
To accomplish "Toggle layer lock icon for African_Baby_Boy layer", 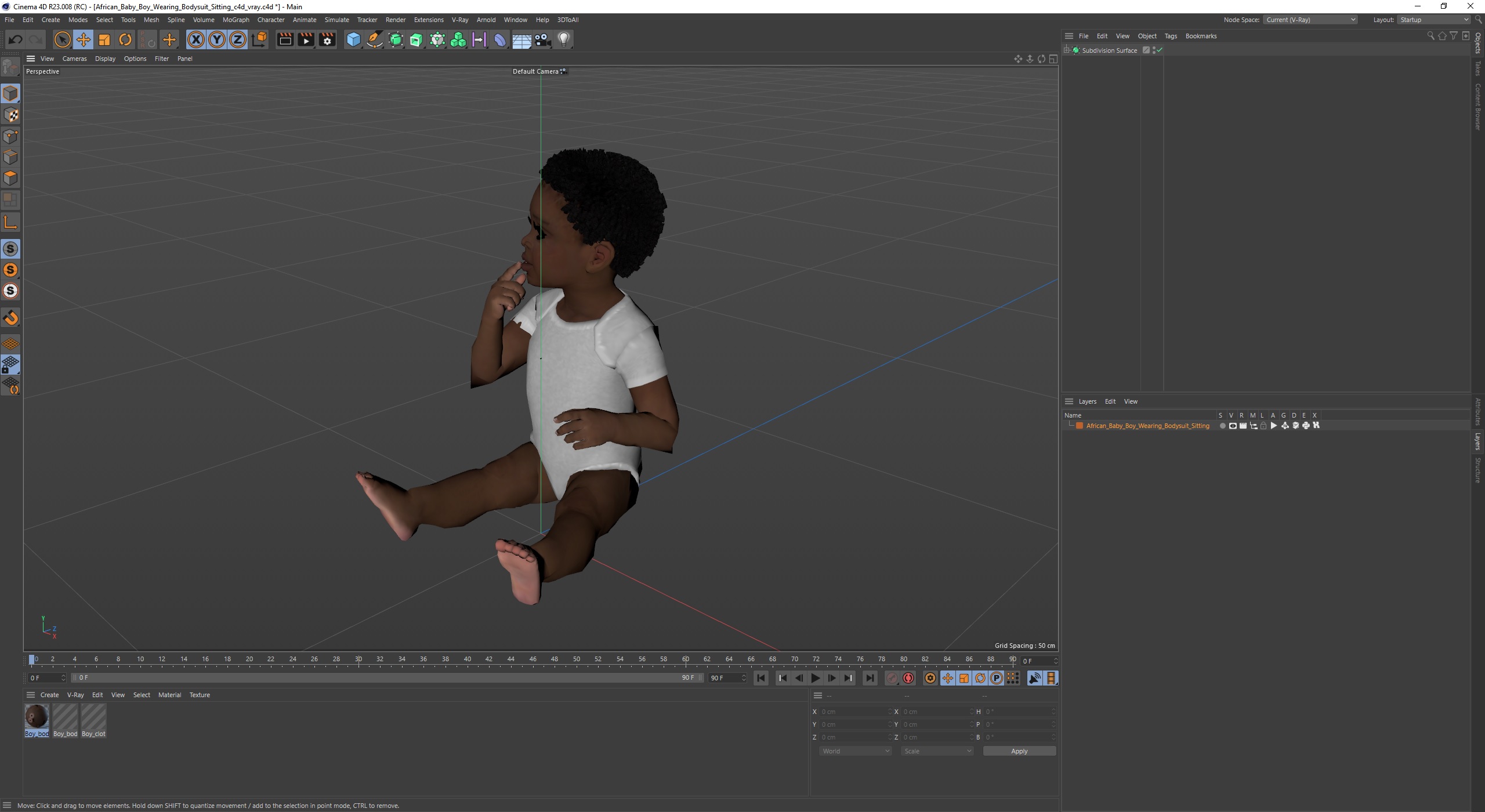I will [x=1263, y=426].
